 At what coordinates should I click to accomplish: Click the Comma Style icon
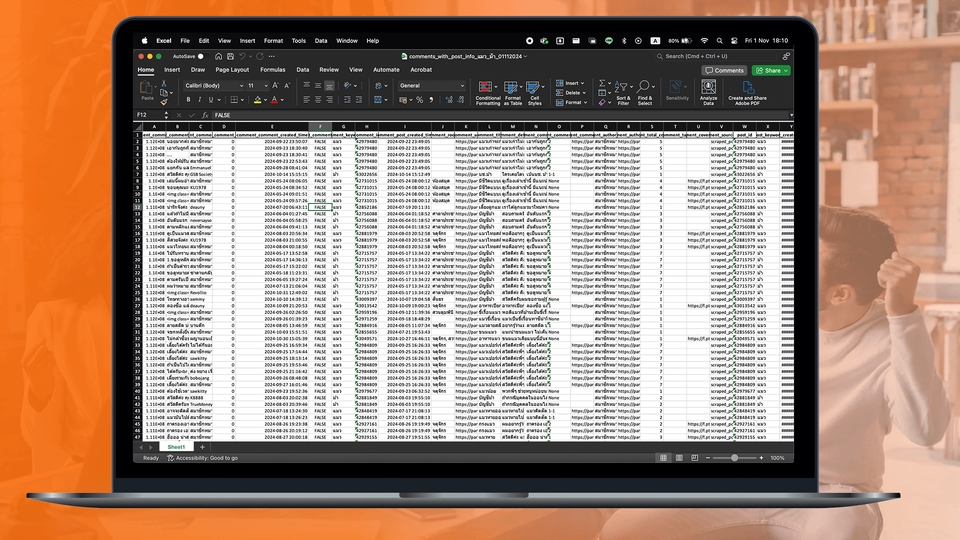(x=431, y=100)
